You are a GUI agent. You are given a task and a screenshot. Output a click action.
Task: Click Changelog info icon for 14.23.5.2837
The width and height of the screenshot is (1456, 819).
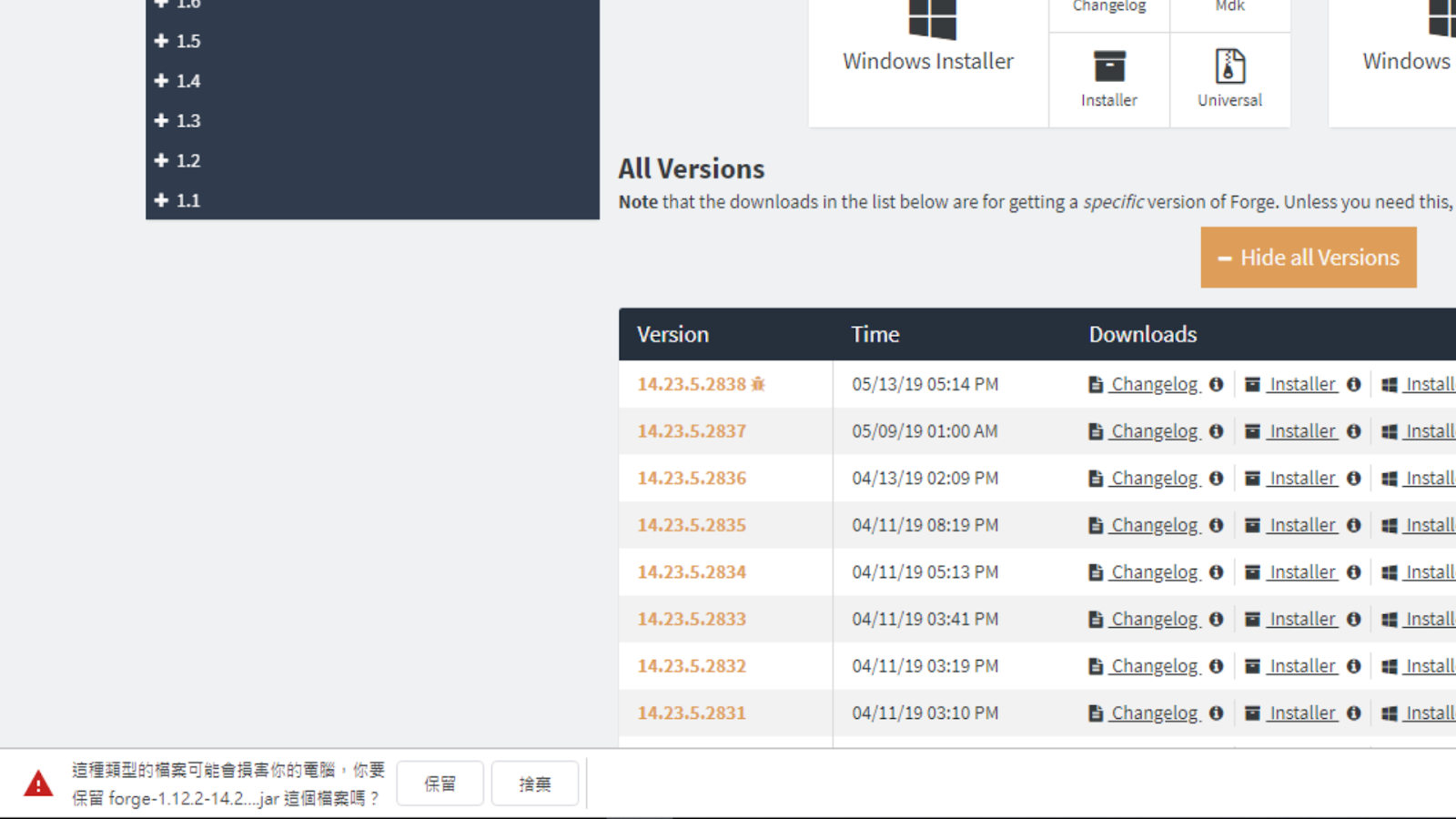pyautogui.click(x=1217, y=431)
